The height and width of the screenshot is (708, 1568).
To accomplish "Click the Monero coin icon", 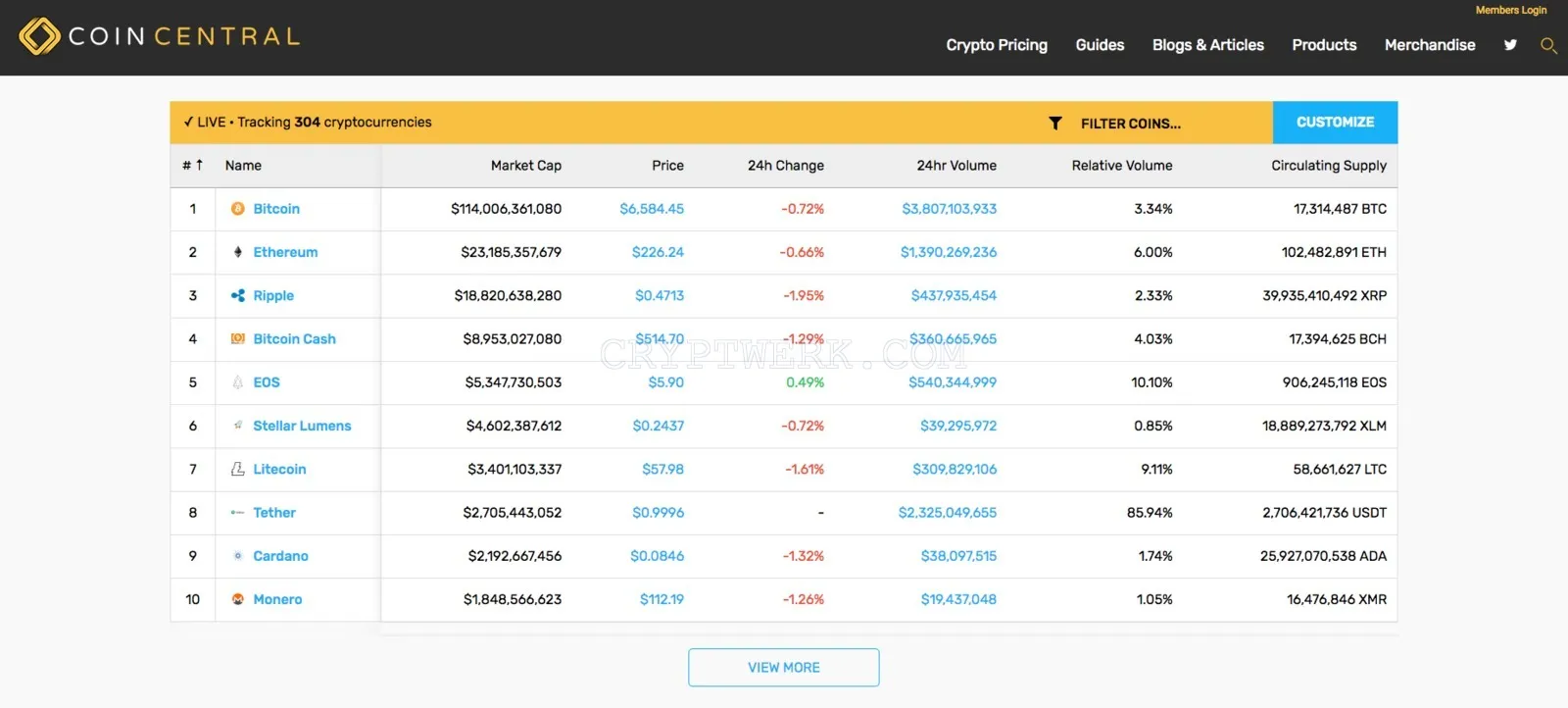I will pyautogui.click(x=237, y=599).
